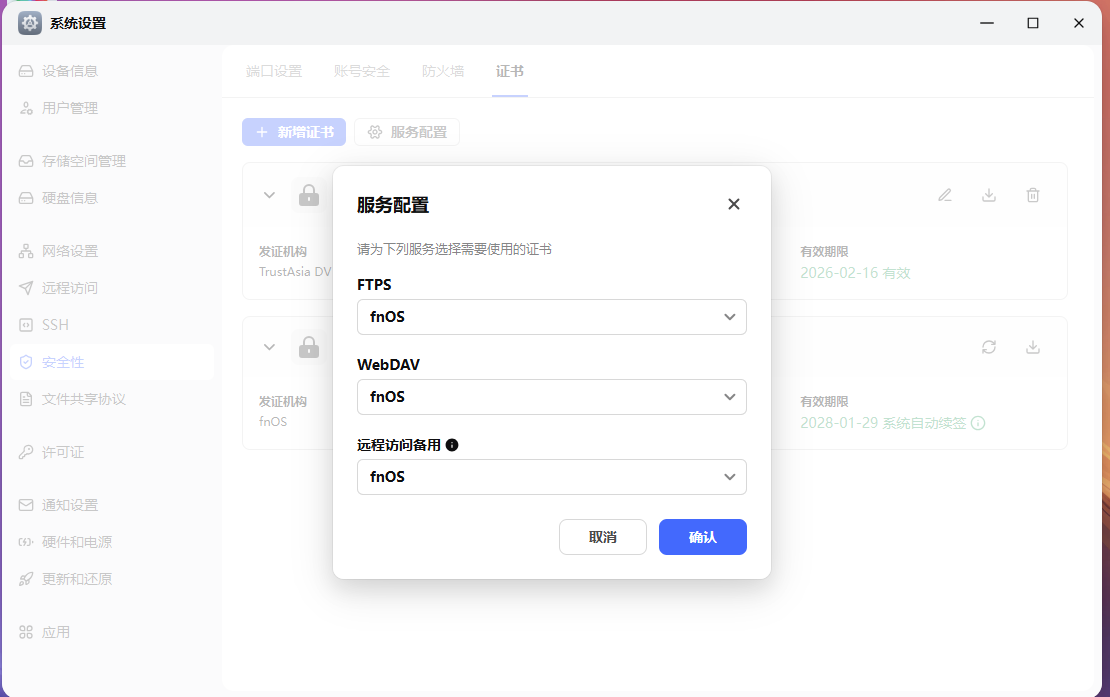Close the 服务配置 dialog with the X
The width and height of the screenshot is (1110, 697).
(734, 204)
